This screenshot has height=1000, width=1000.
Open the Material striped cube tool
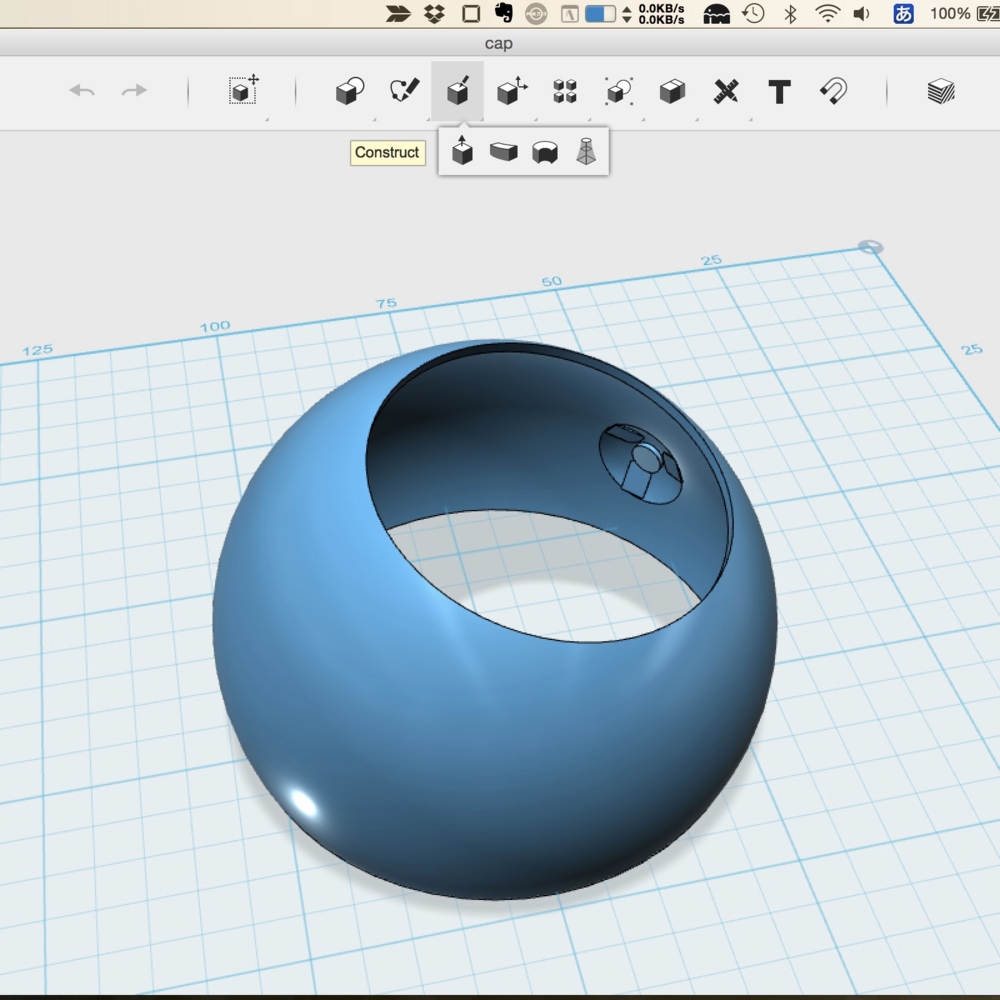click(x=941, y=91)
